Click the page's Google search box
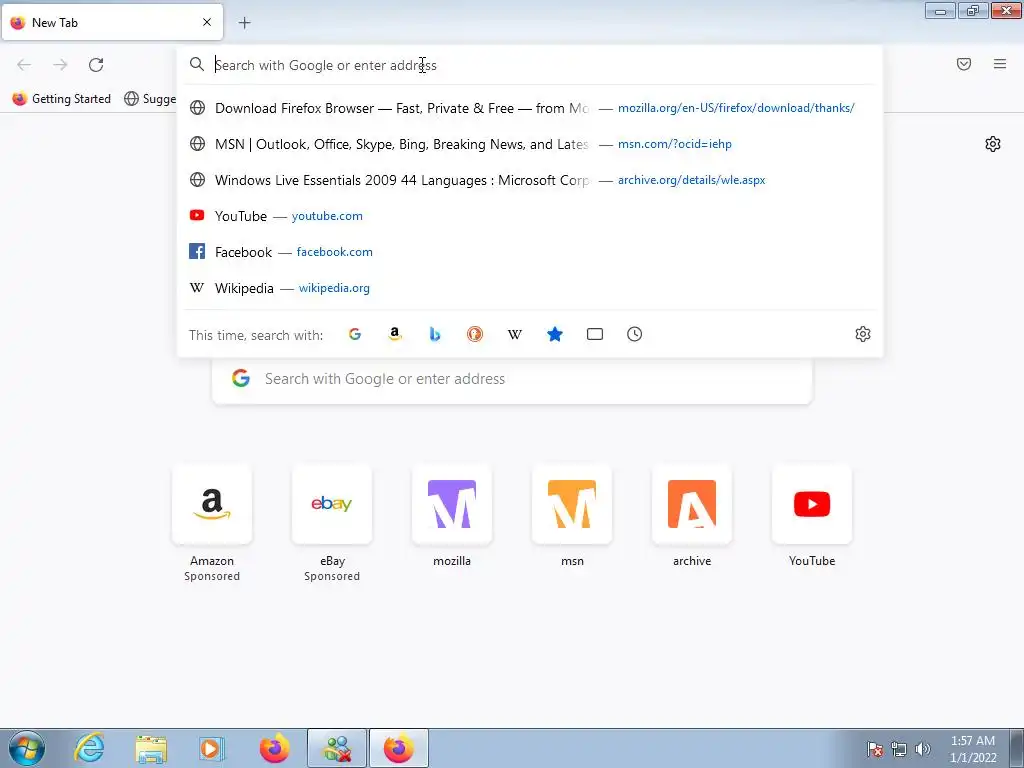This screenshot has height=768, width=1024. pyautogui.click(x=512, y=379)
